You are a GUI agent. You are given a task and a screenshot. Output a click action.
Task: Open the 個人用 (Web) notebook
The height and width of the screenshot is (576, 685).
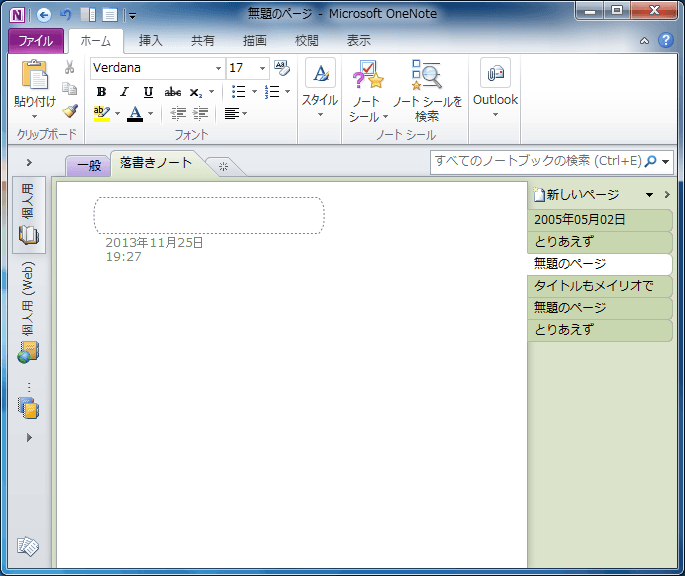(29, 313)
